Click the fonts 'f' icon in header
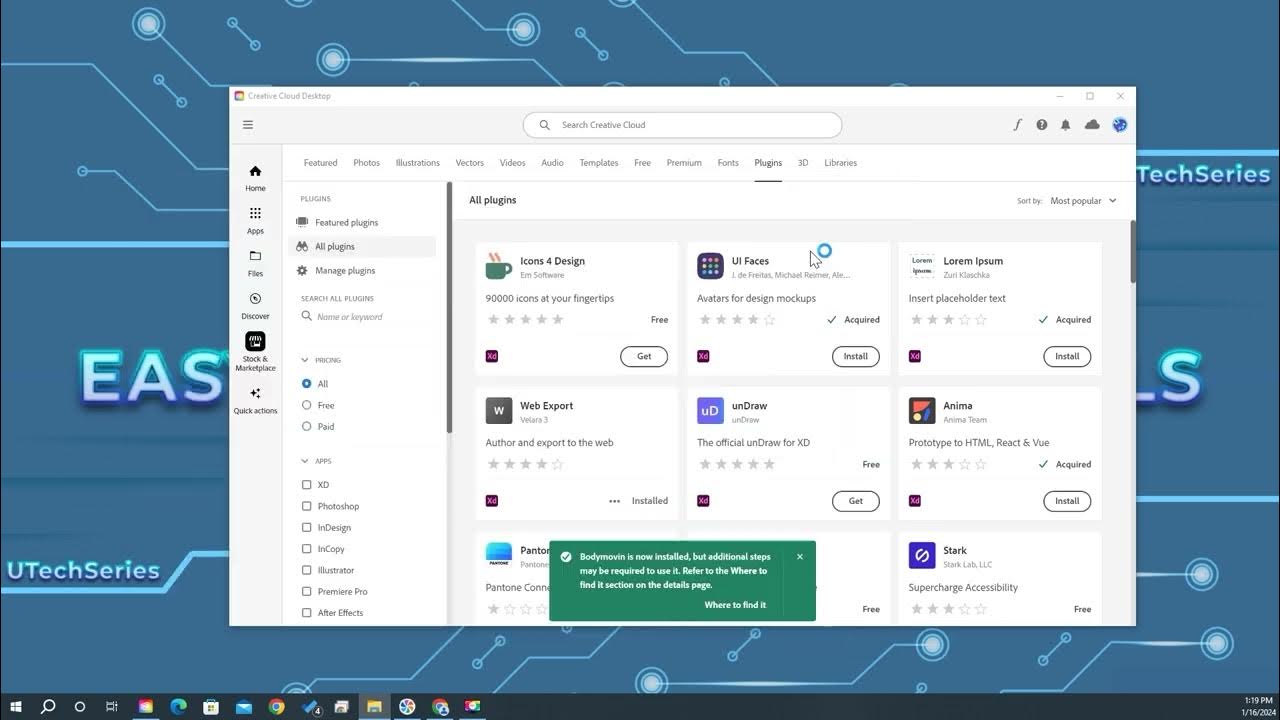The image size is (1280, 720). 1018,125
